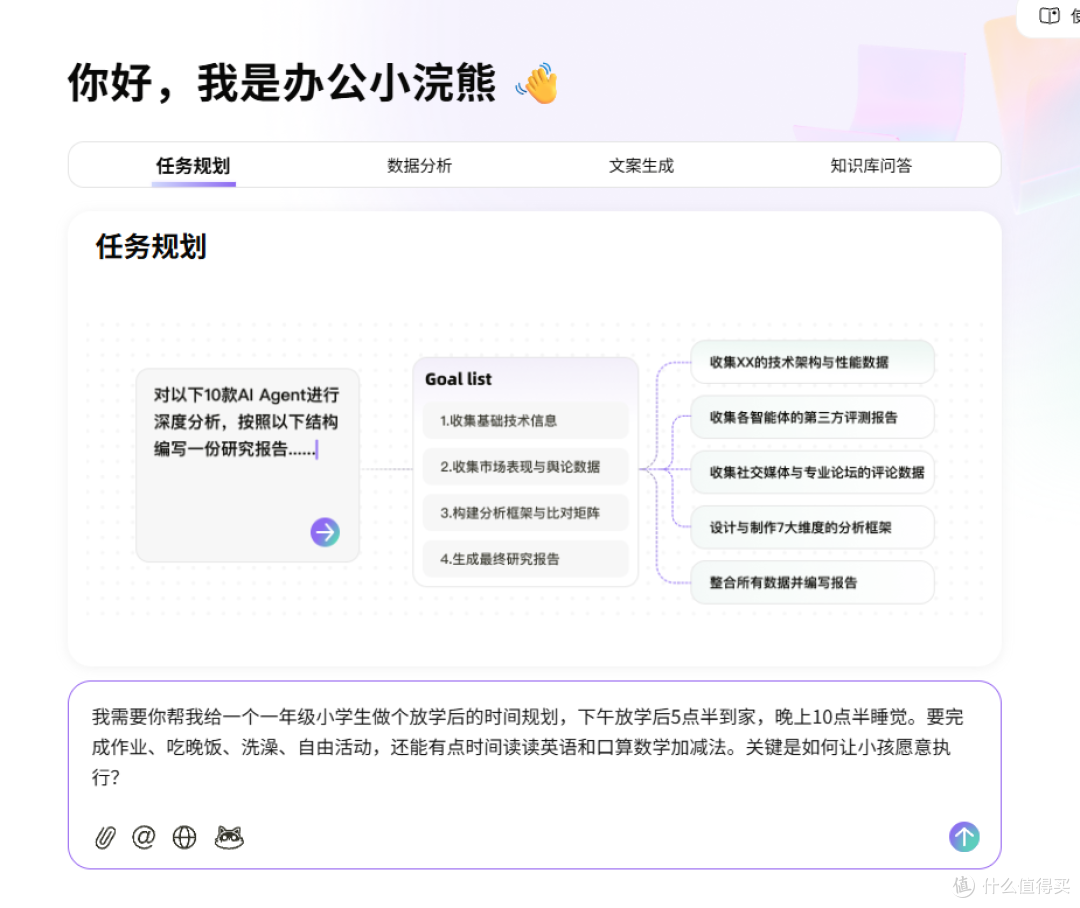Click the 设计与制作7大维度的分析框架 node
The width and height of the screenshot is (1080, 908).
click(812, 527)
